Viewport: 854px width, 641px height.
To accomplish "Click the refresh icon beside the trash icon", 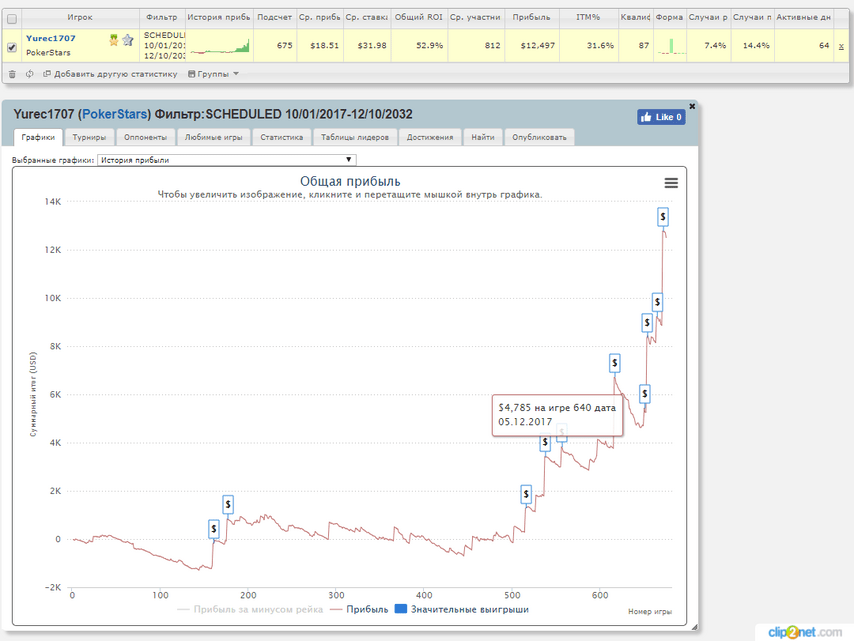I will pyautogui.click(x=29, y=74).
